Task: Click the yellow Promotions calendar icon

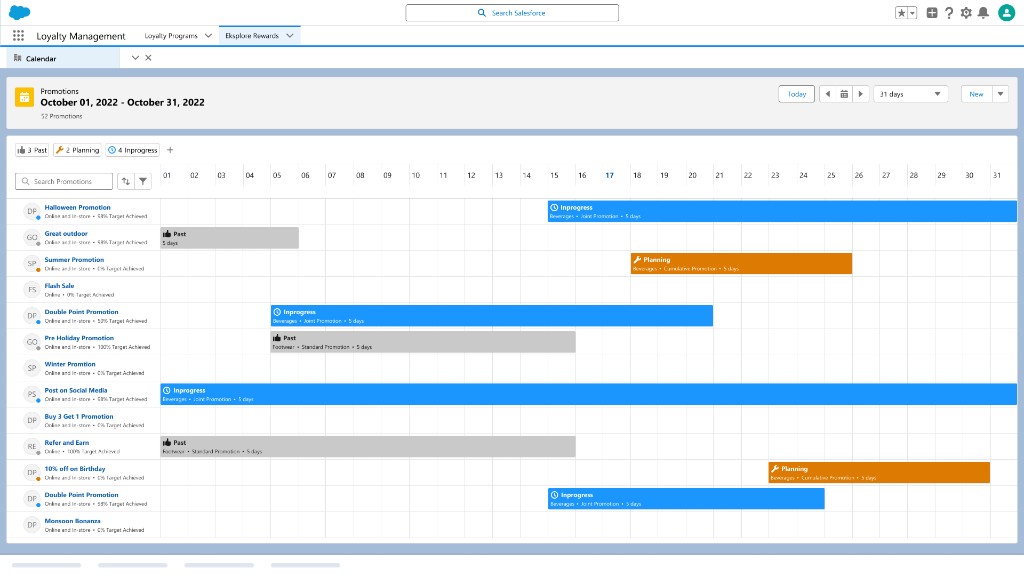Action: (24, 97)
